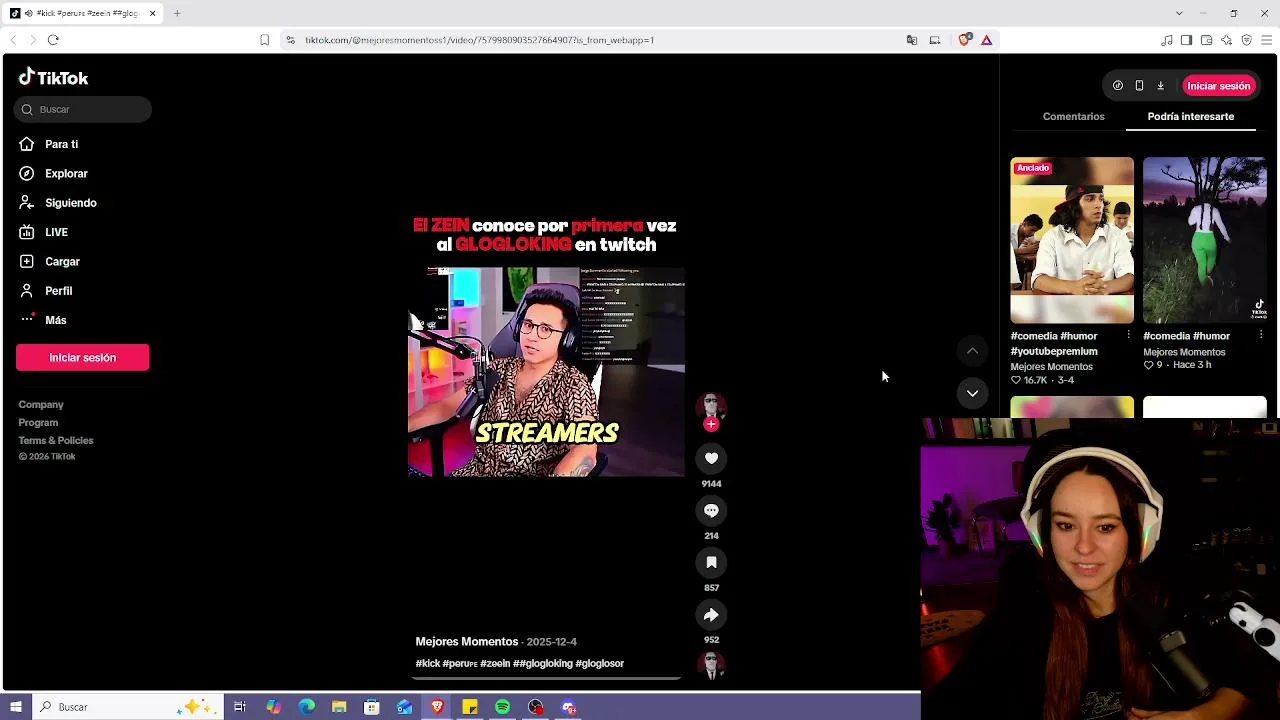Follow the creator with the red plus badge
Screen dimensions: 1280x720
click(x=711, y=424)
